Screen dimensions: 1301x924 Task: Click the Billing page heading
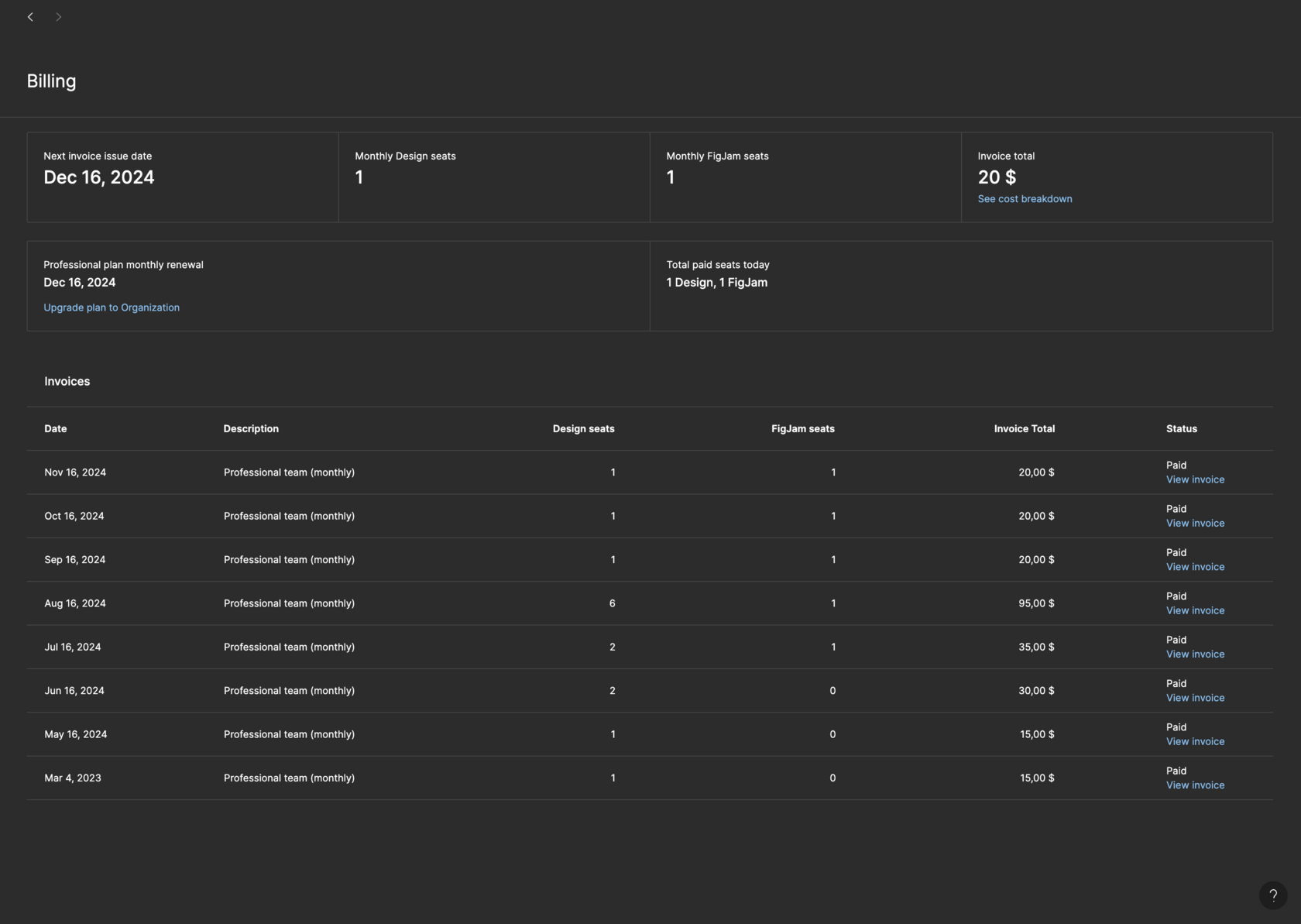pos(51,81)
